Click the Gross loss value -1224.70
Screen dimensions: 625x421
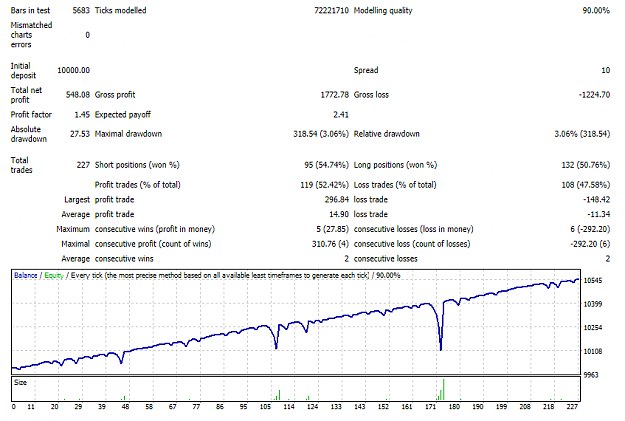pos(594,94)
